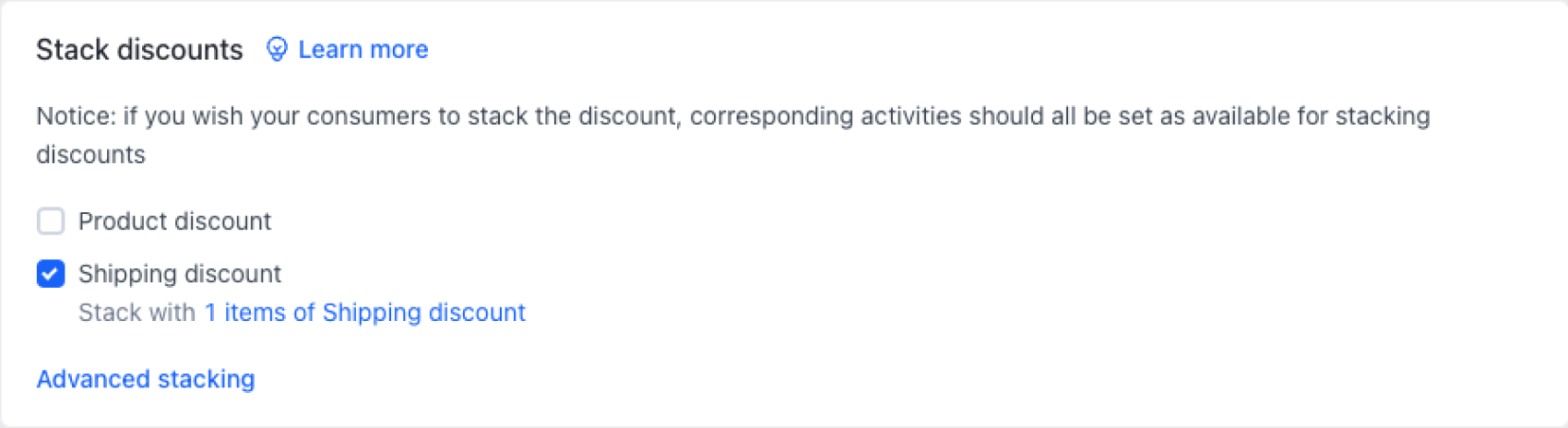Show the Advanced stacking options

click(x=146, y=379)
